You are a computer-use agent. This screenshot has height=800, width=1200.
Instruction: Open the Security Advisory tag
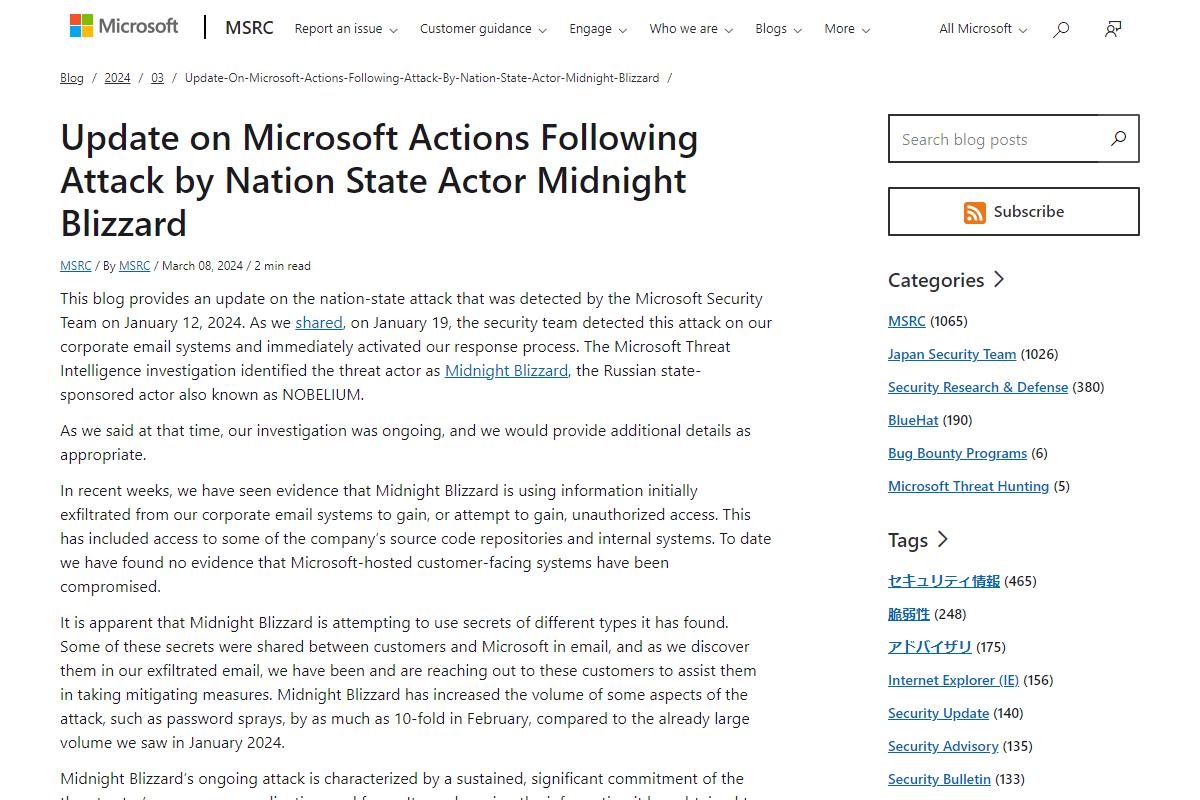pos(943,746)
